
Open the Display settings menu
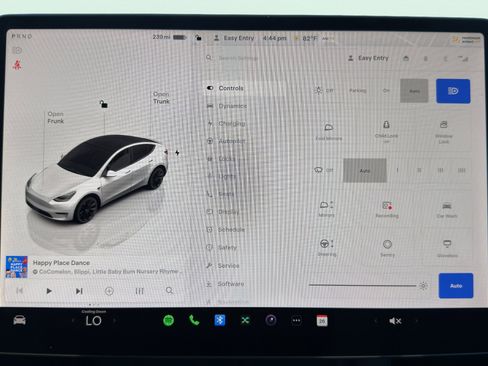223,212
